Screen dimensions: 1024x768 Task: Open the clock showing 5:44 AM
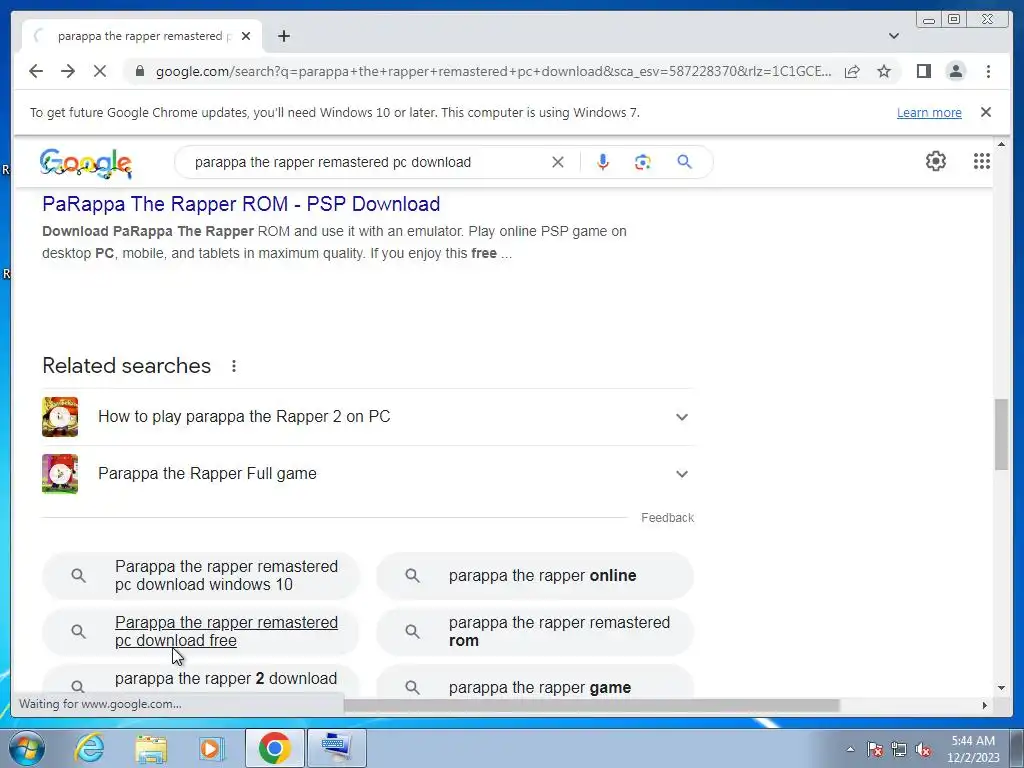[973, 749]
